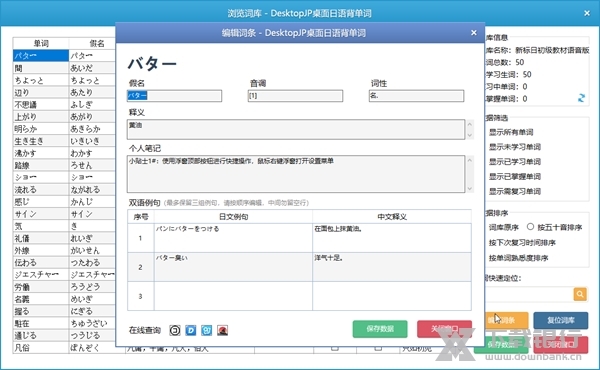Click the translation cell 洋气十足
This screenshot has height=370, width=600.
(x=392, y=267)
